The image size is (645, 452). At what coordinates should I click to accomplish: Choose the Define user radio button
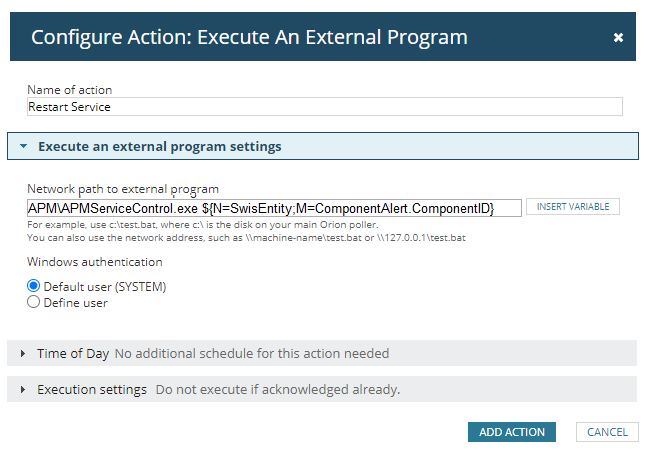tap(34, 302)
